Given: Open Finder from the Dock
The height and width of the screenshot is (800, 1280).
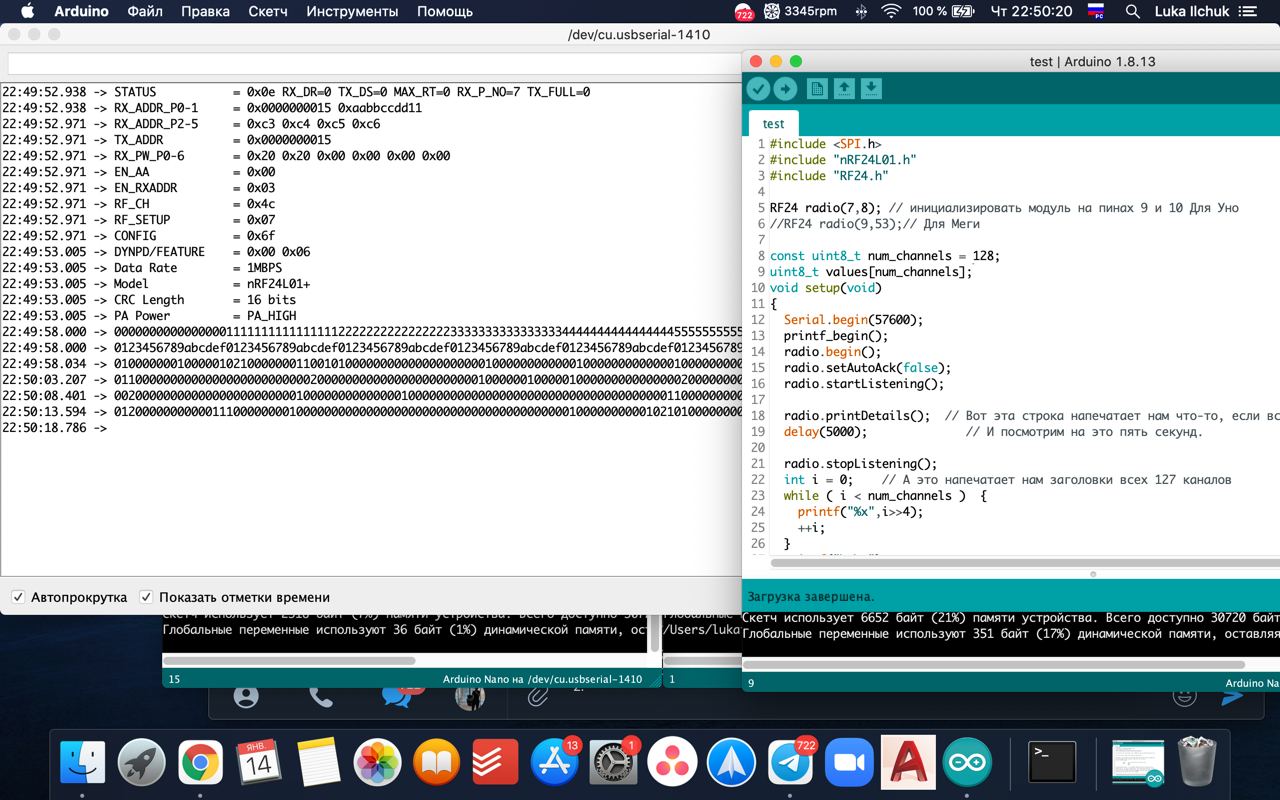Looking at the screenshot, I should 82,762.
